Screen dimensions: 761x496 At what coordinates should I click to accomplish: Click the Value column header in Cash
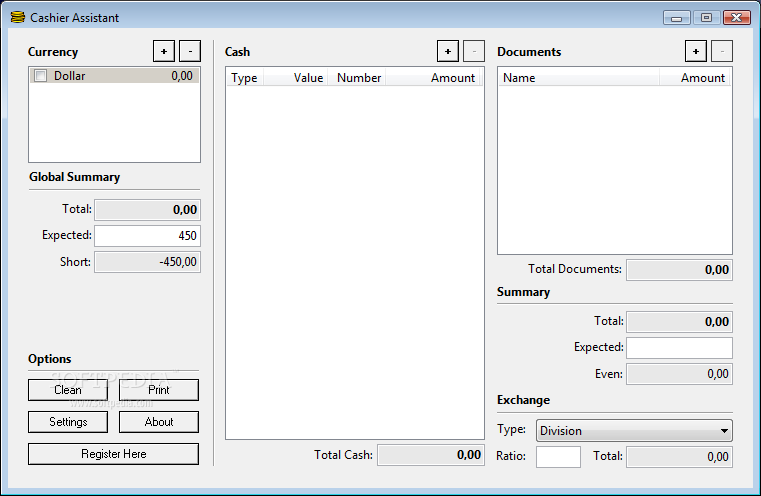(295, 78)
